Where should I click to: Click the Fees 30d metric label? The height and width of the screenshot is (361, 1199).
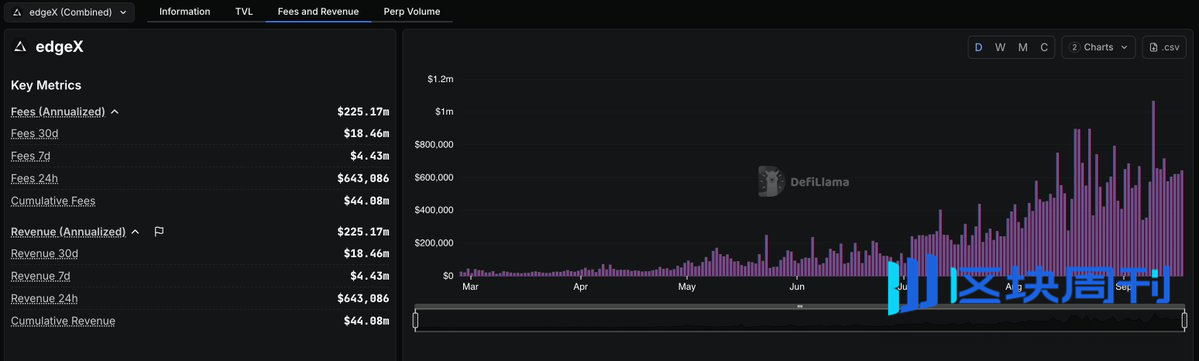click(34, 133)
